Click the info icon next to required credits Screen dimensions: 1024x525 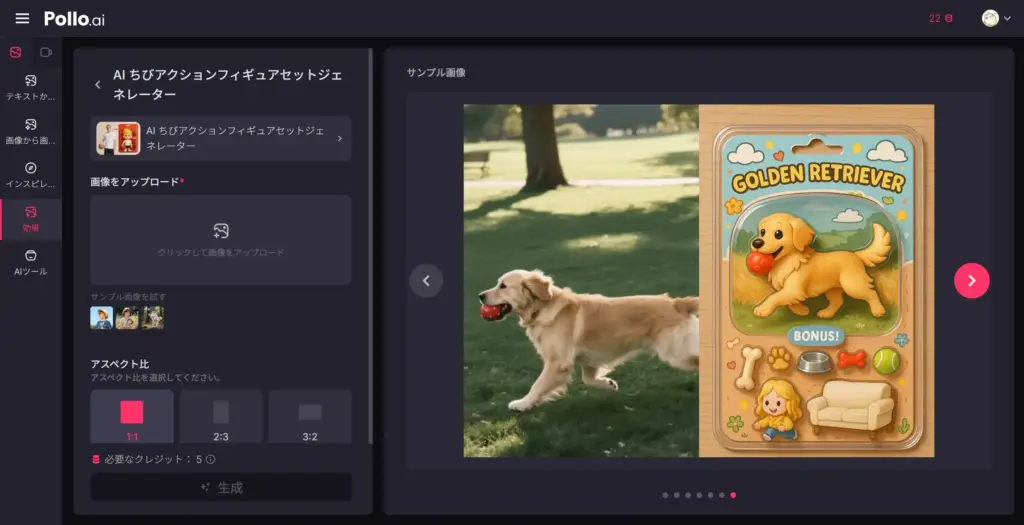210,460
